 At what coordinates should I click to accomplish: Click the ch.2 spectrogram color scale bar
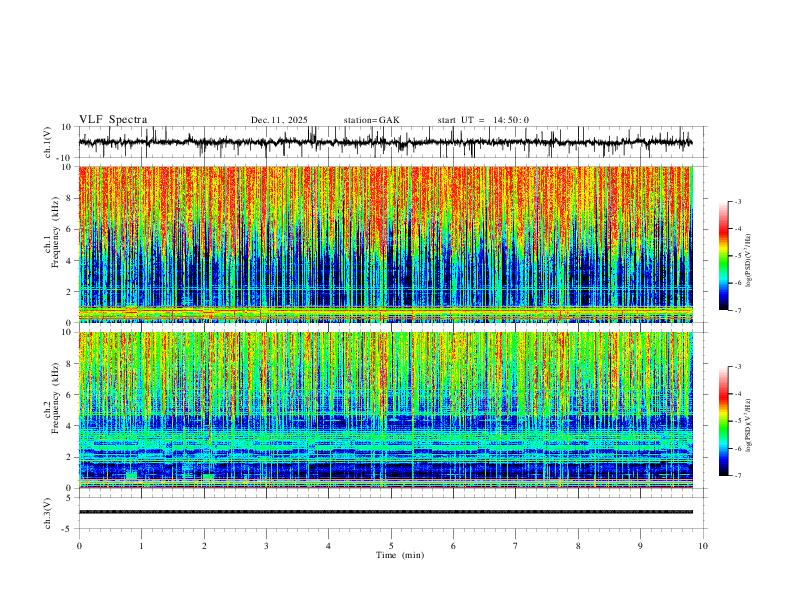[x=723, y=421]
